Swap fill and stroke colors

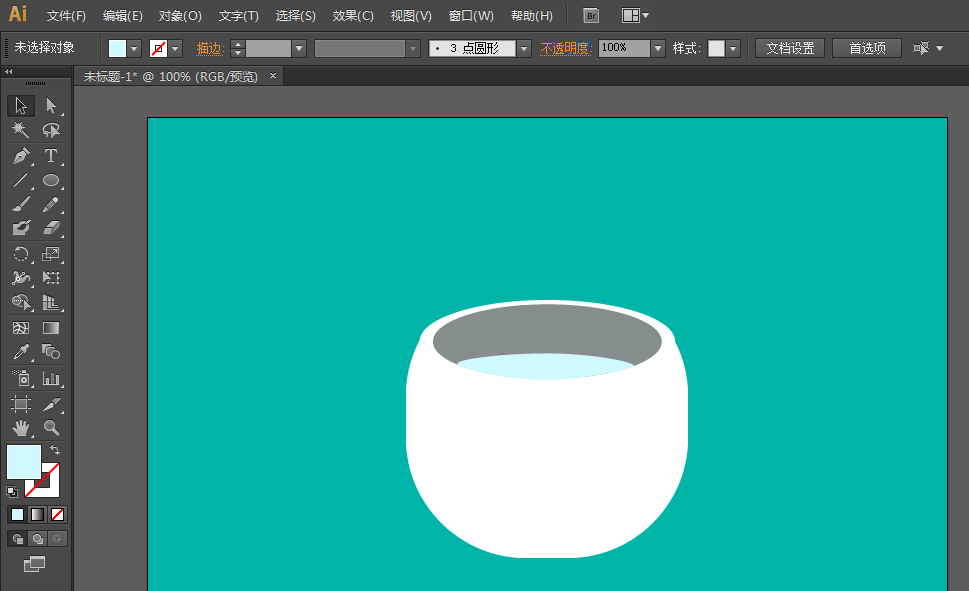click(55, 450)
